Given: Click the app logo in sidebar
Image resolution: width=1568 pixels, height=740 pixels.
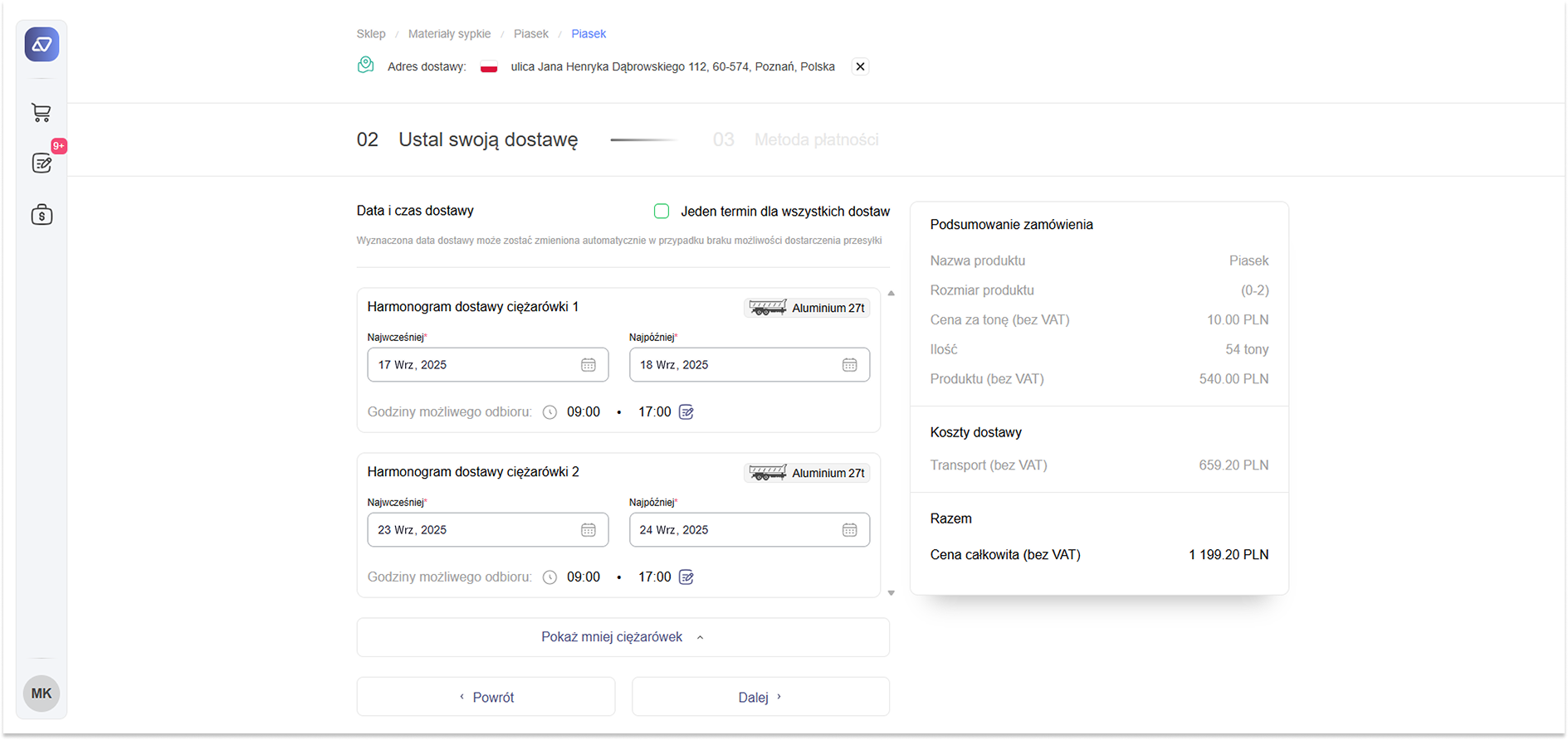Looking at the screenshot, I should coord(42,45).
